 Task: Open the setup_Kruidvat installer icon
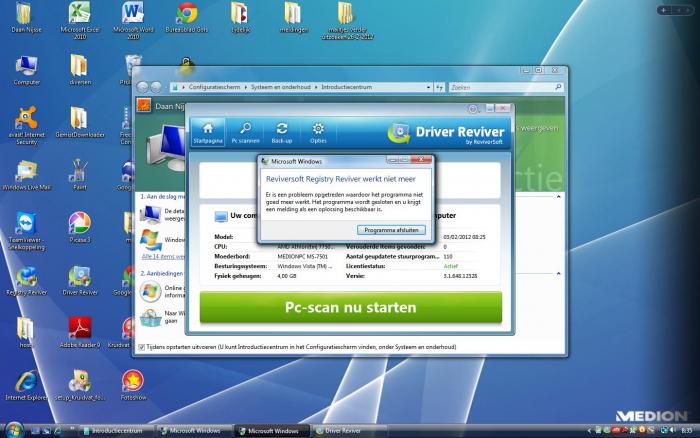(79, 385)
